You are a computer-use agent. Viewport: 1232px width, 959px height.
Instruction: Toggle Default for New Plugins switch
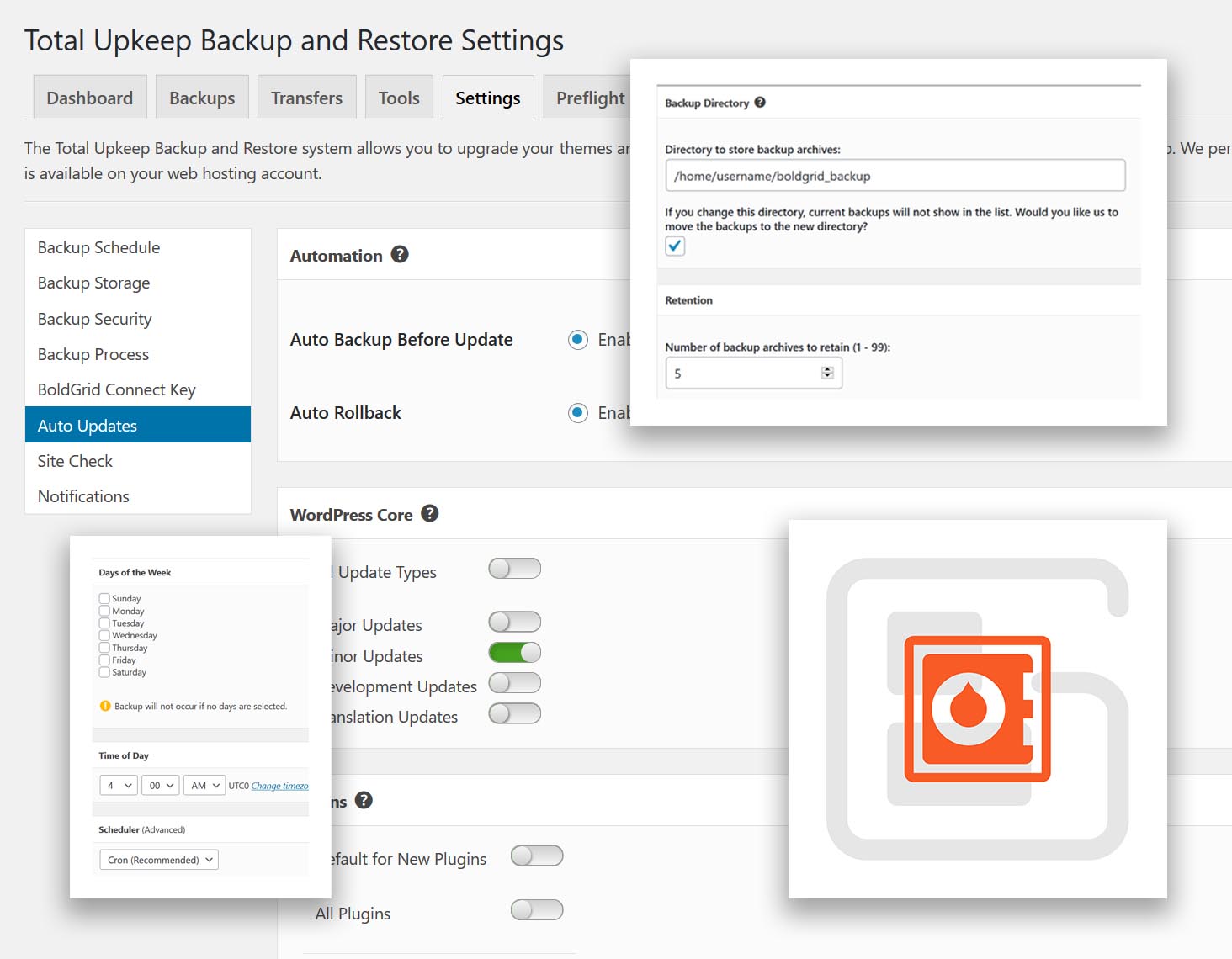tap(537, 856)
